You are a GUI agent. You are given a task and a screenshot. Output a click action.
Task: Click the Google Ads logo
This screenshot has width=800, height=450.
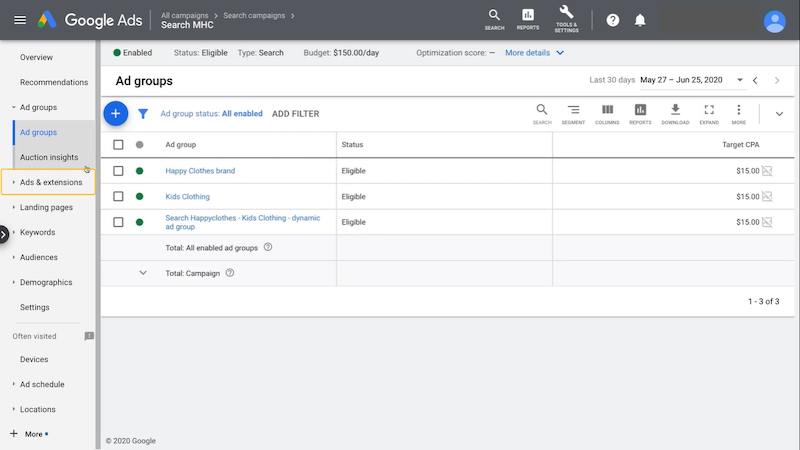pos(90,20)
